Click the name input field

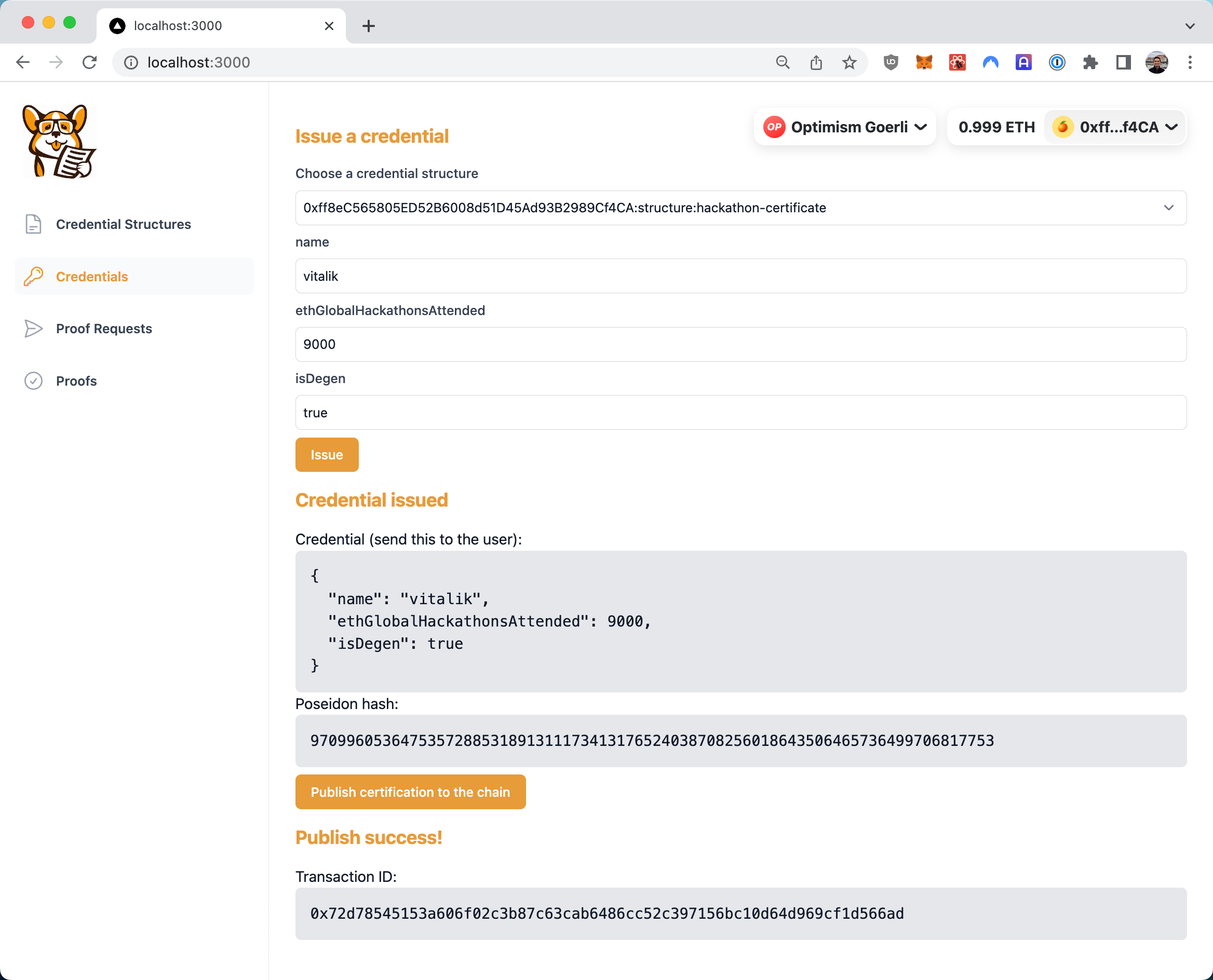coord(741,275)
